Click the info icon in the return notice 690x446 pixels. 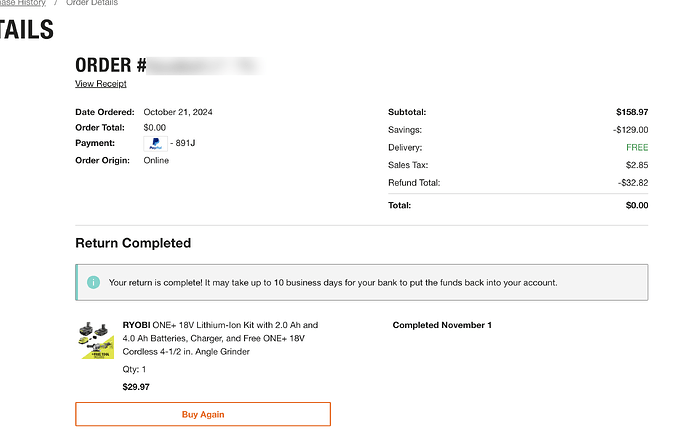click(x=93, y=282)
